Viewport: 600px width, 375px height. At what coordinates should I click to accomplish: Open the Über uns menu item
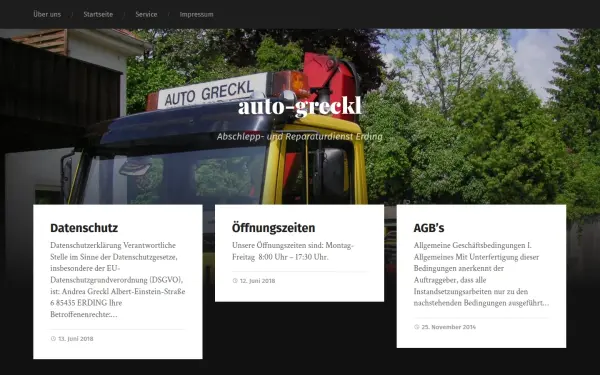click(47, 14)
